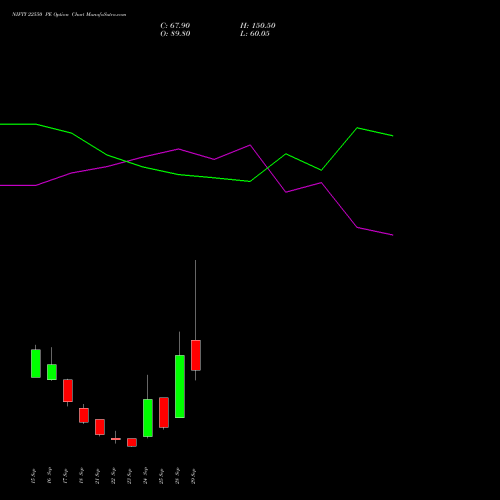Select the close value C: 67.90
Image resolution: width=500 pixels, height=500 pixels.
(175, 26)
